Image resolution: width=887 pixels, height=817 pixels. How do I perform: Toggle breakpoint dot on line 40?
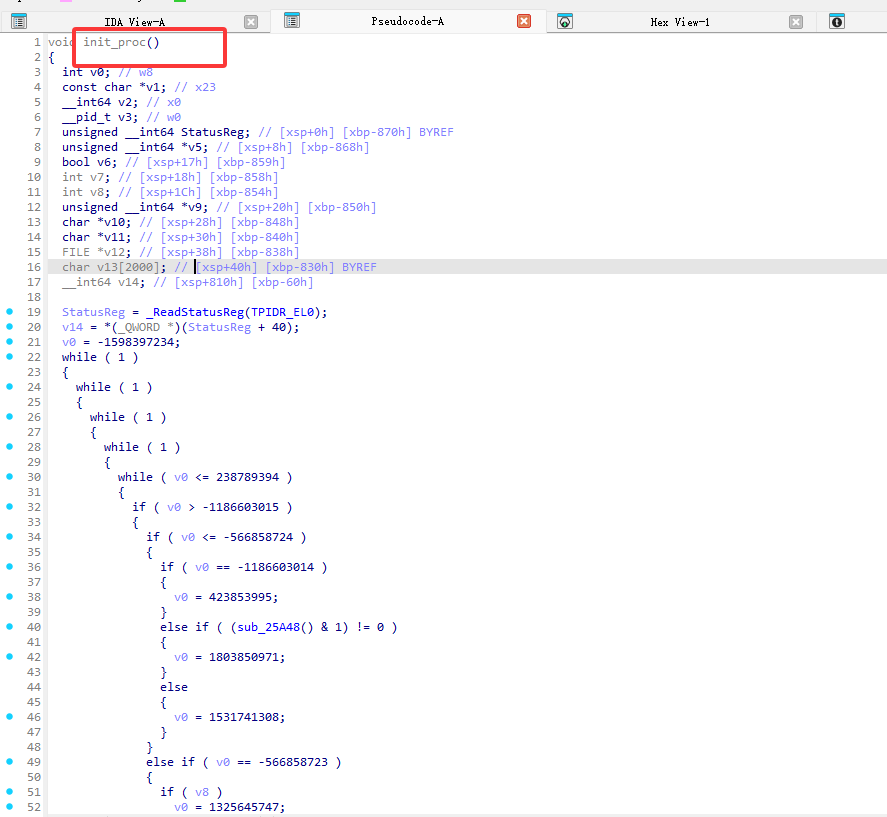tap(10, 626)
